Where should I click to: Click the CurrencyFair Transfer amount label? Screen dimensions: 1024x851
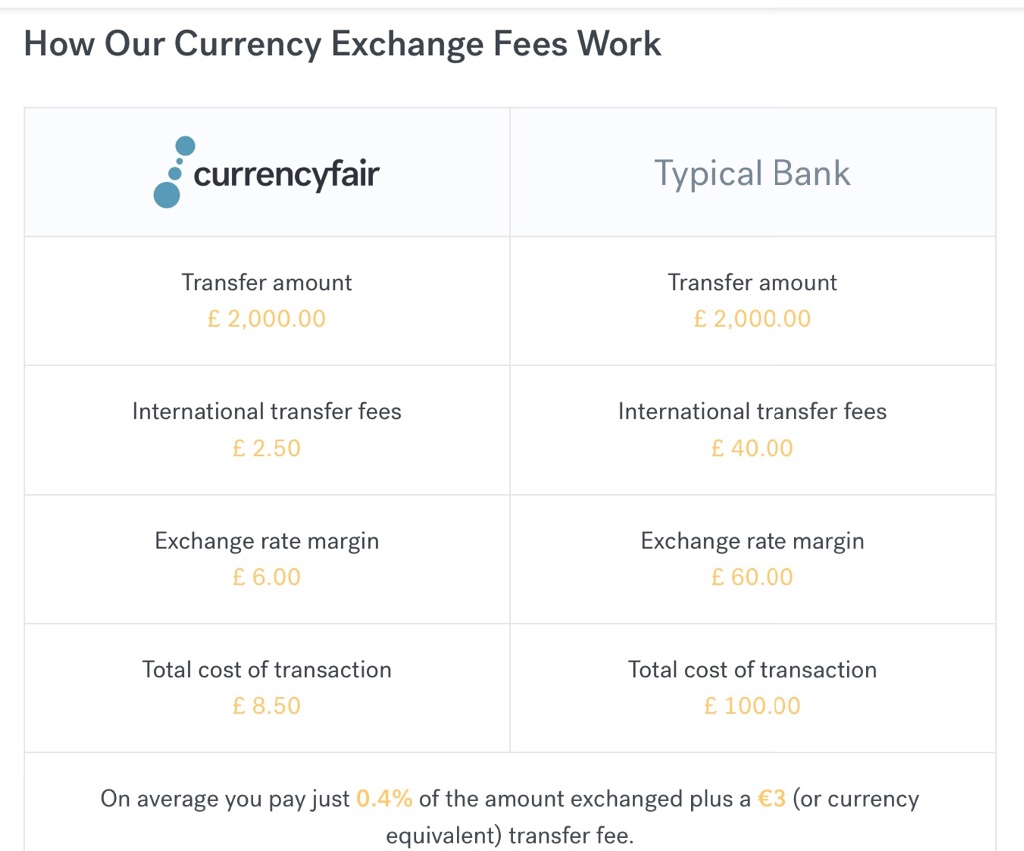266,282
